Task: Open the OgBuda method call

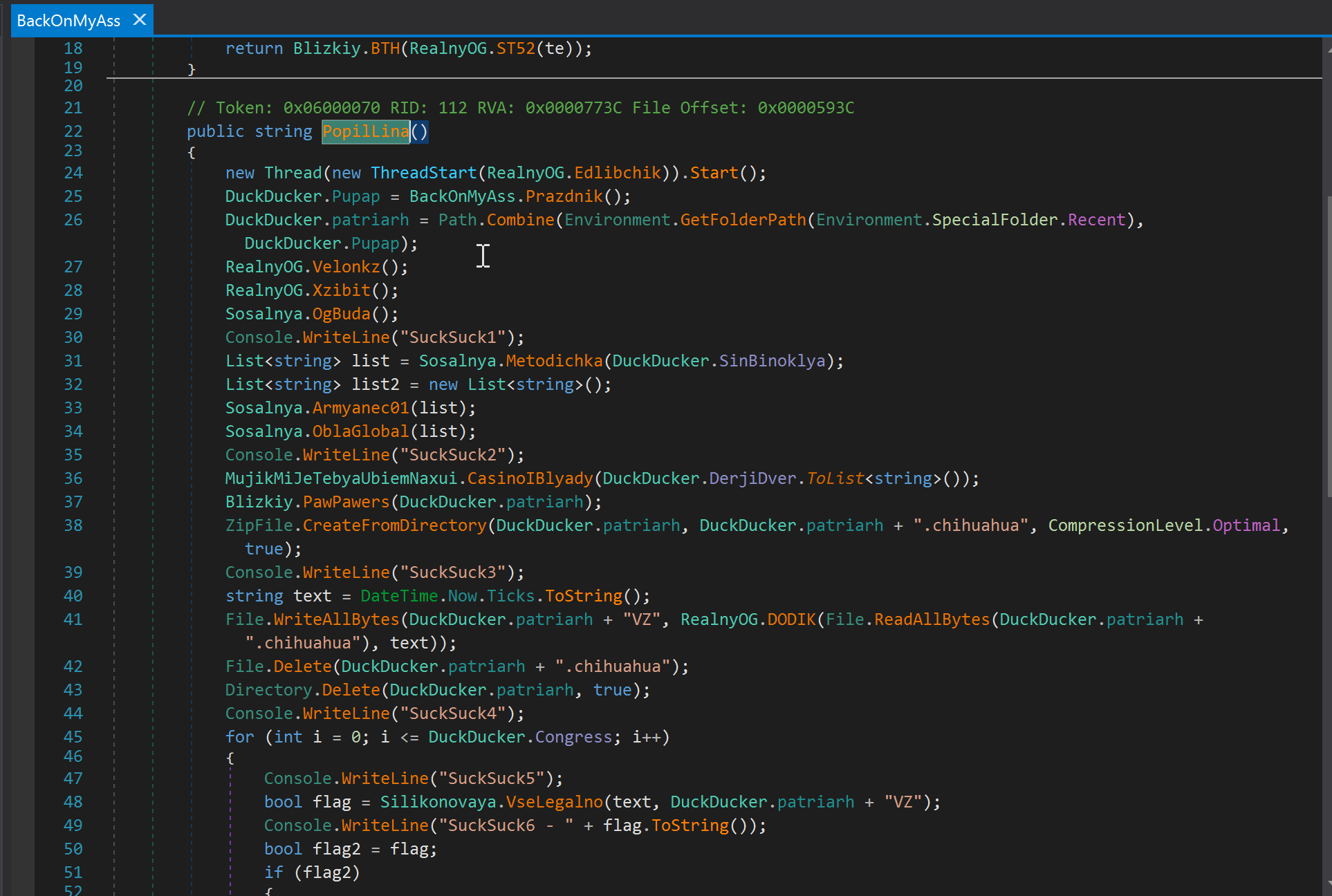Action: pyautogui.click(x=341, y=314)
